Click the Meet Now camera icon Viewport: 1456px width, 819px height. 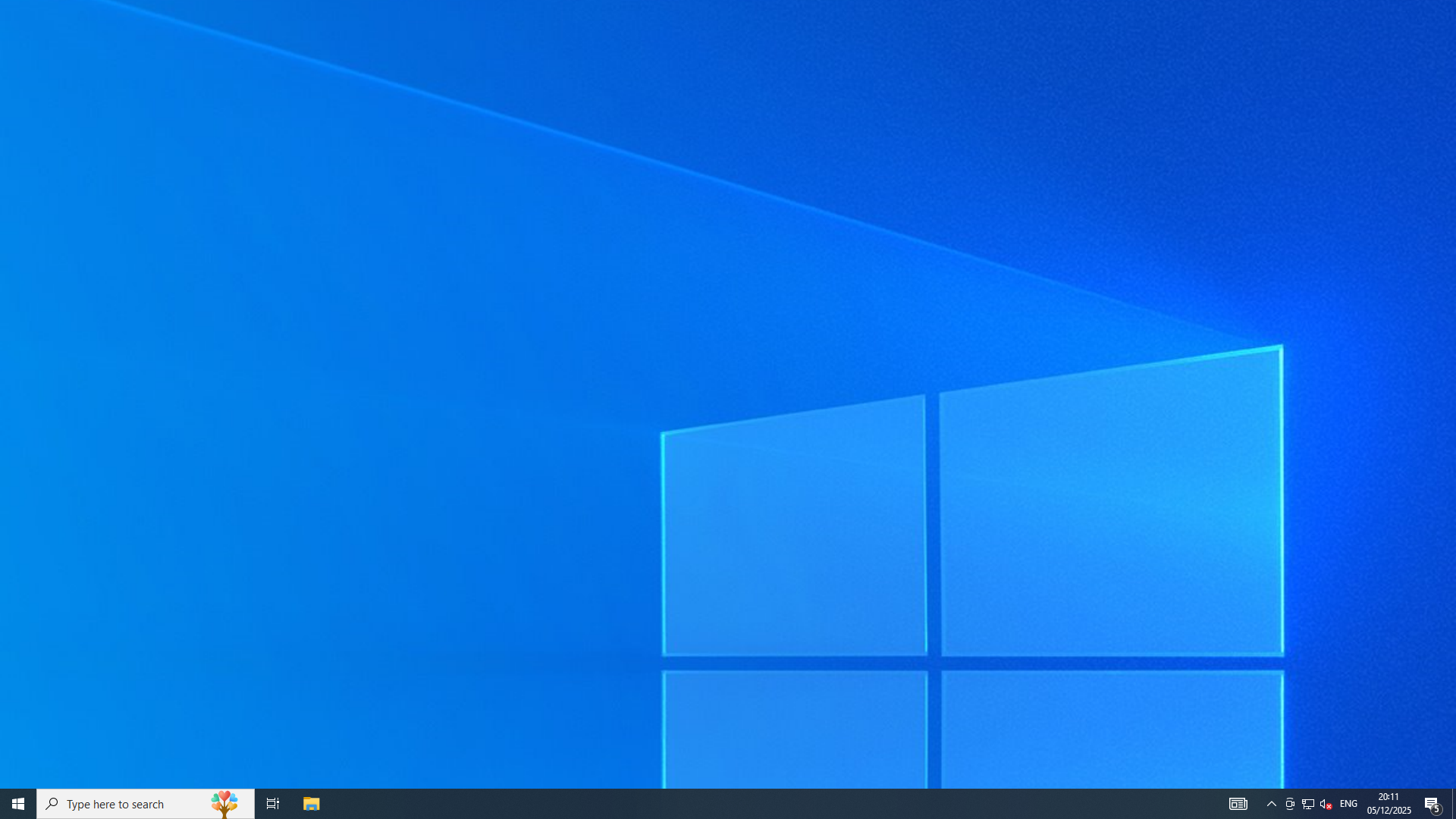click(x=1290, y=804)
